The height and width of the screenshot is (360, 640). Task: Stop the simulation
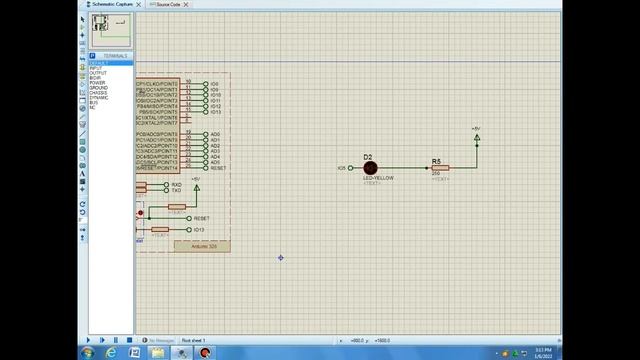(129, 340)
